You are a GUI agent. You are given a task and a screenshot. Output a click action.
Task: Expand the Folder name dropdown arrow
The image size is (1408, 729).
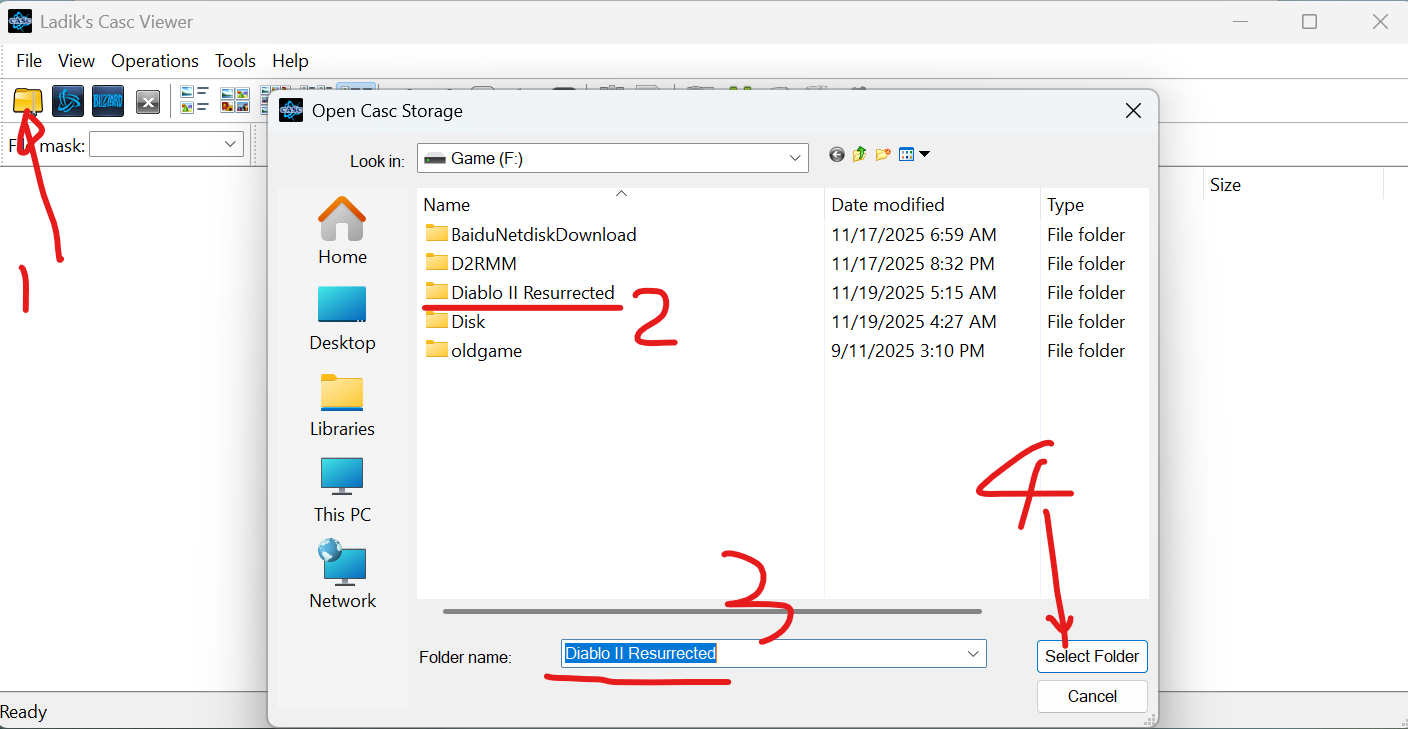point(973,654)
